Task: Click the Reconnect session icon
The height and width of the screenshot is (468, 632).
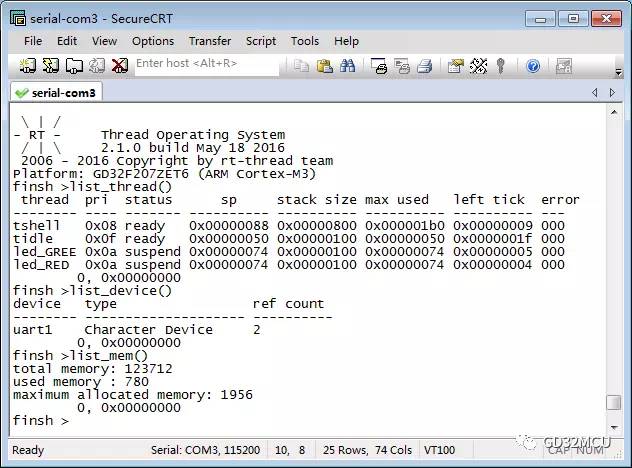Action: (x=97, y=66)
